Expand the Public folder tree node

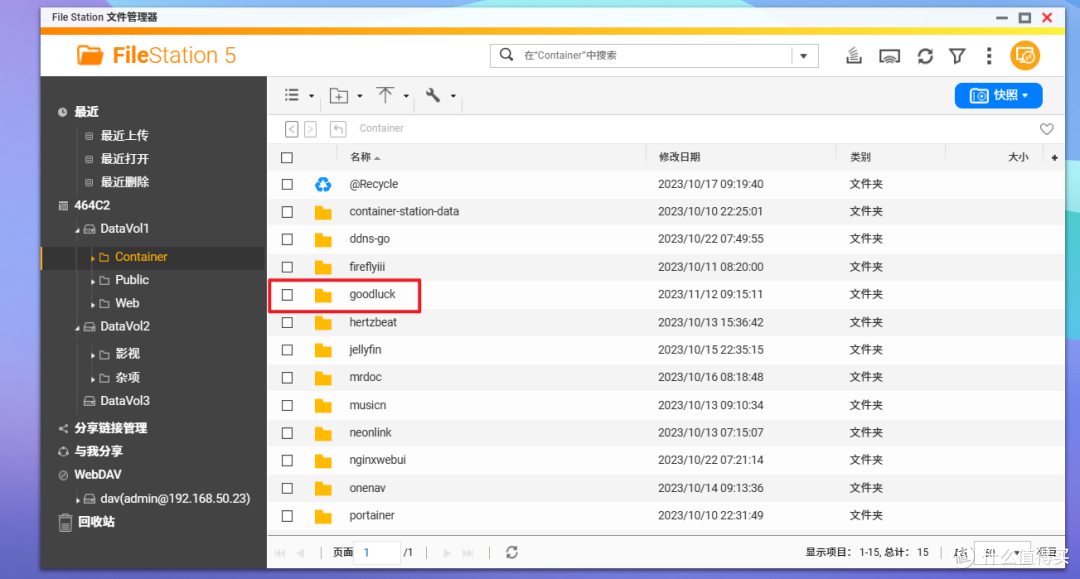(x=92, y=281)
